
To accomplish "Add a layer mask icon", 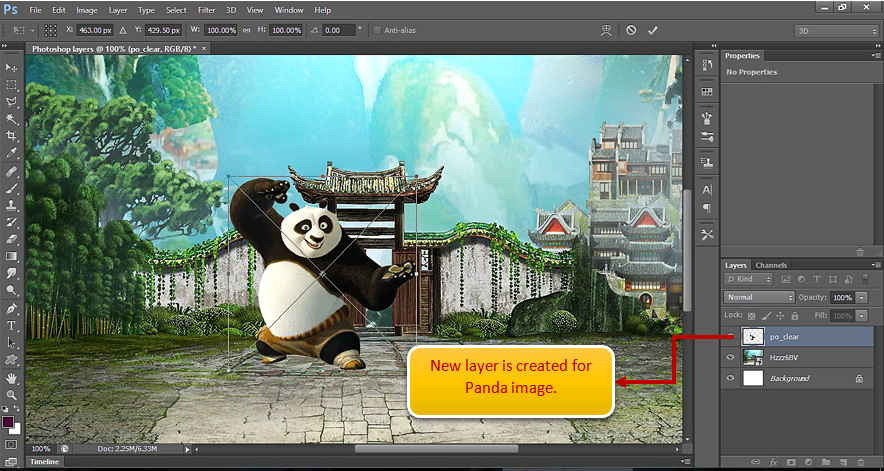I will click(x=791, y=461).
